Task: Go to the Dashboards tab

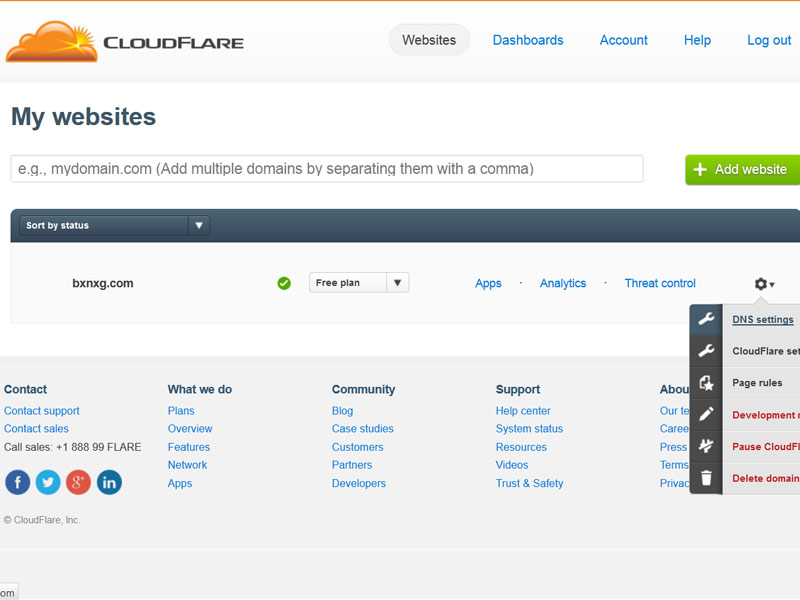Action: [x=528, y=40]
